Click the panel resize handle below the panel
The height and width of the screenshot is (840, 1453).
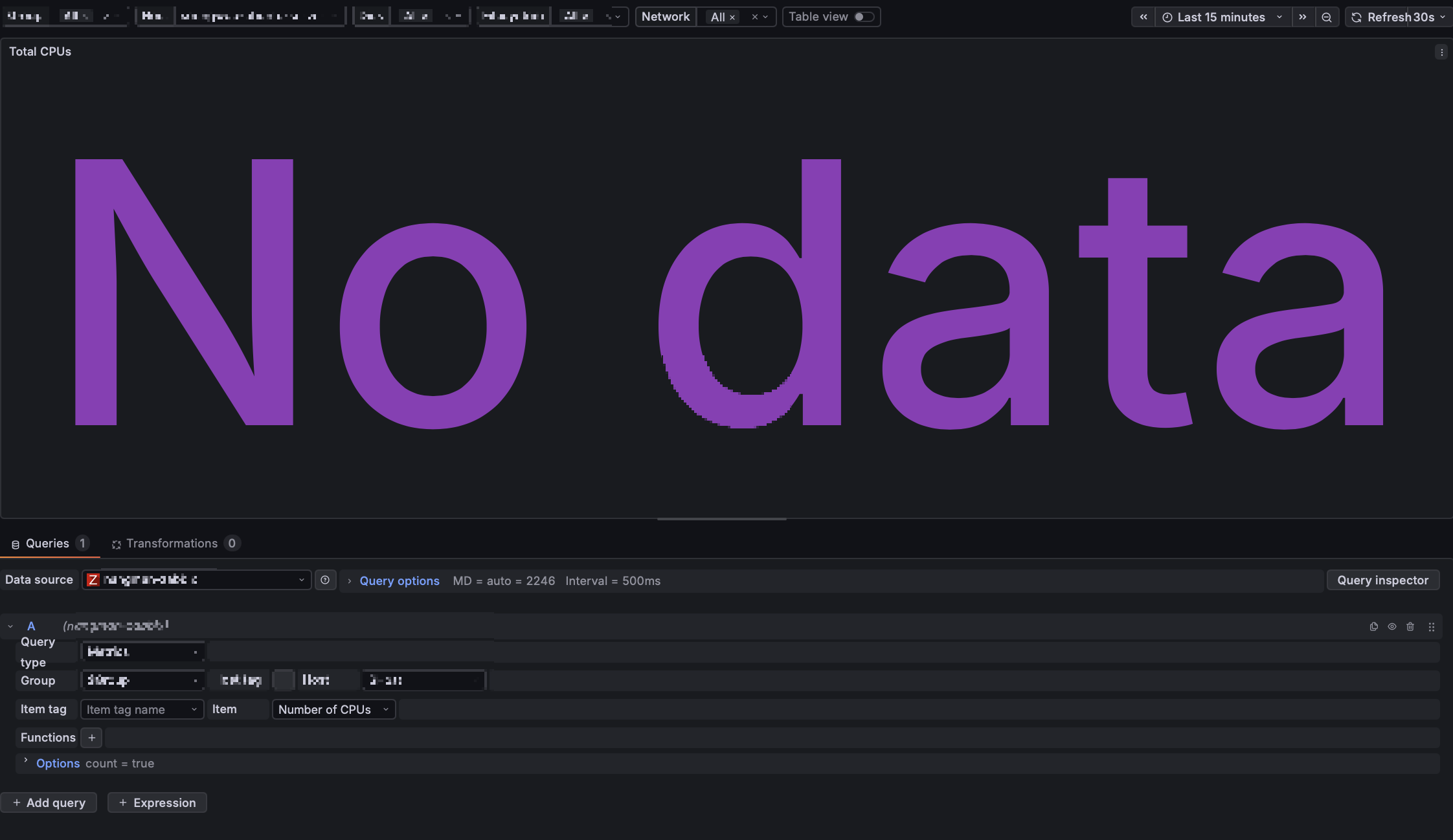pos(722,519)
